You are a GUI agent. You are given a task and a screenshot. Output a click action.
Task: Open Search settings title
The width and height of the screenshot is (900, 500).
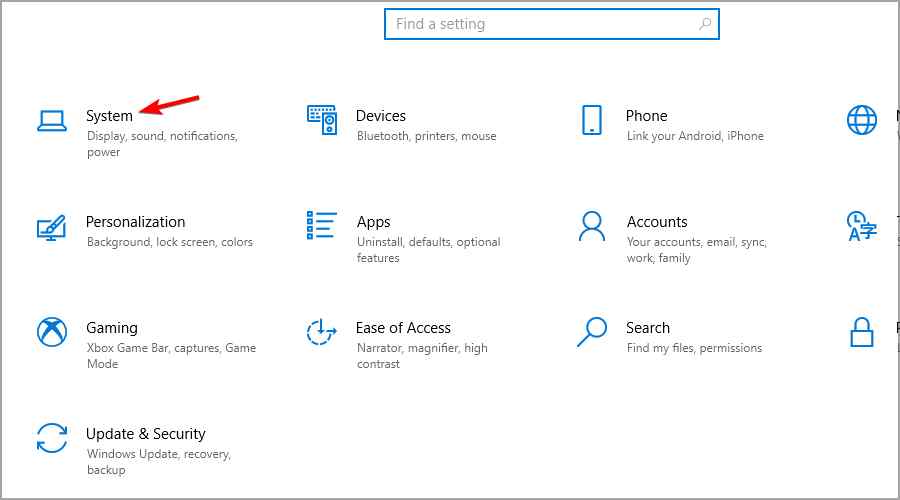coord(648,328)
